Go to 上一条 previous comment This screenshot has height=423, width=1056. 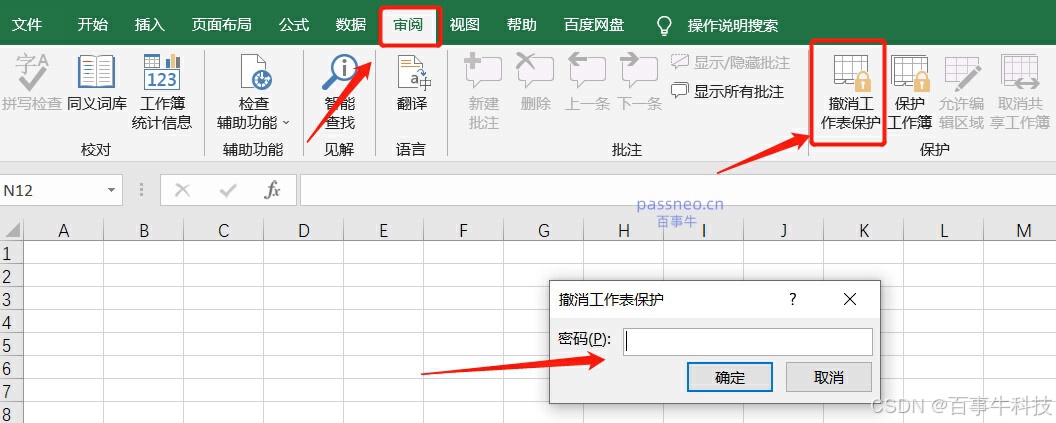tap(587, 82)
